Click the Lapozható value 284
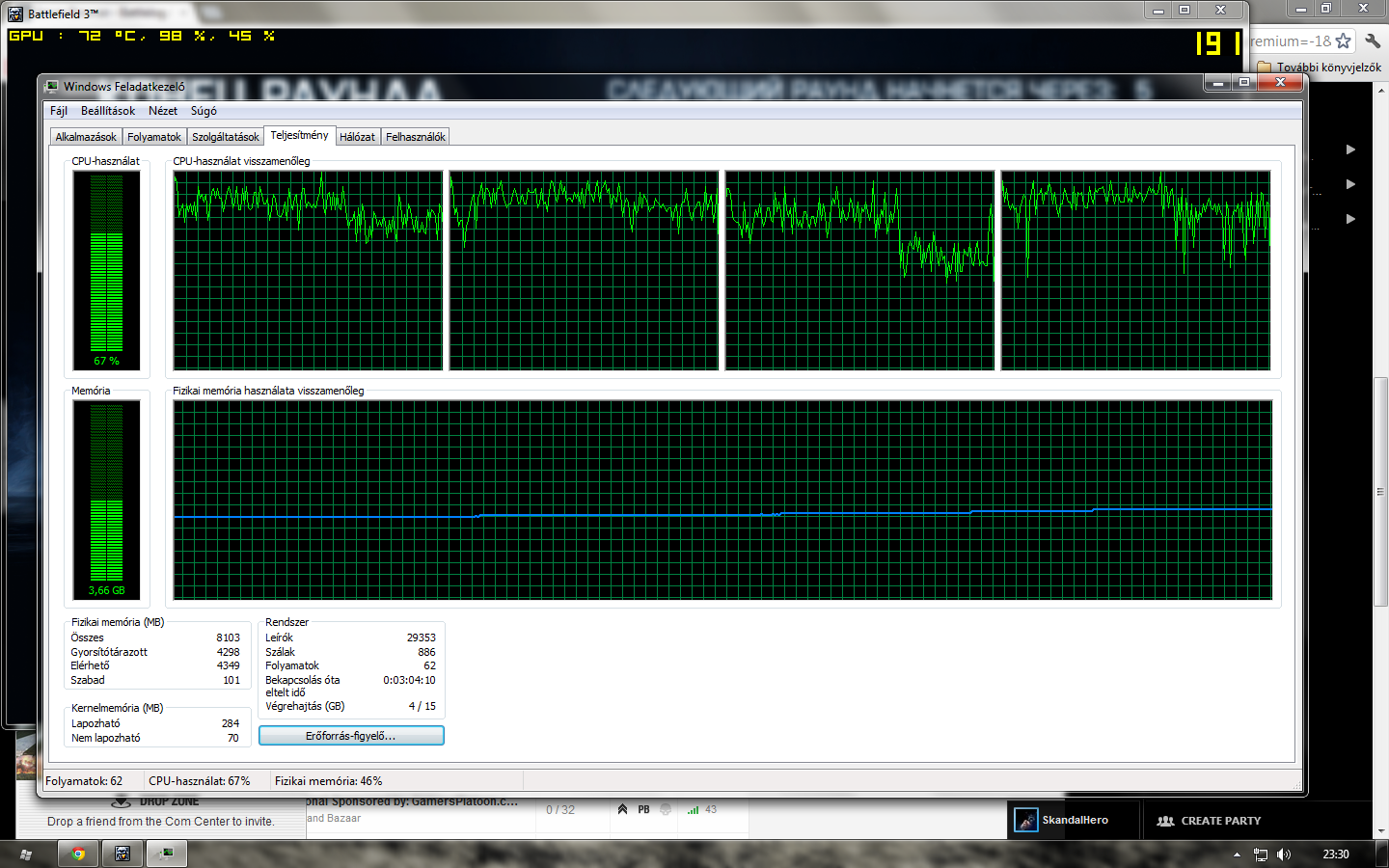1389x868 pixels. point(231,723)
